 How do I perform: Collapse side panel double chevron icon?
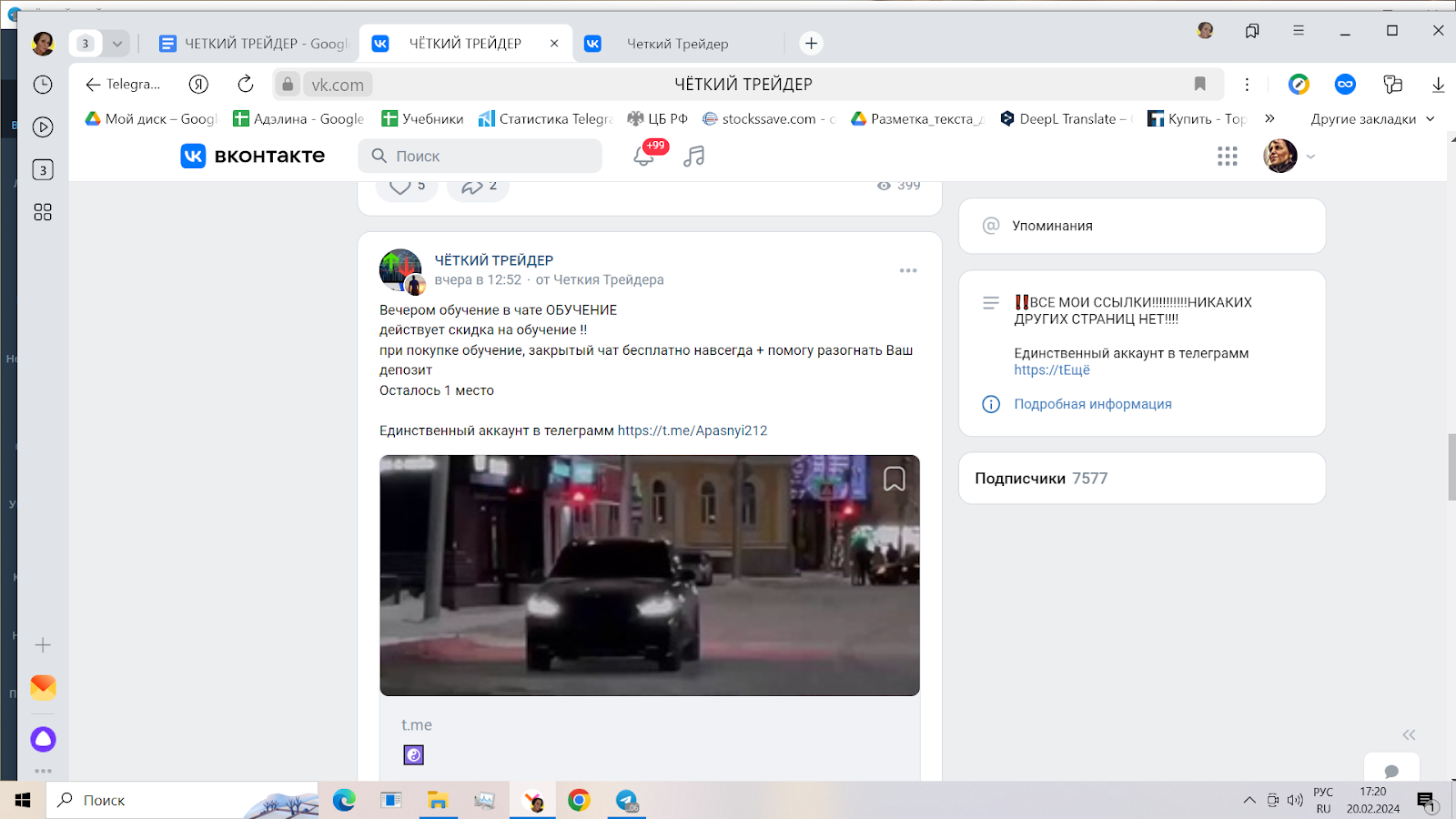tap(1409, 735)
